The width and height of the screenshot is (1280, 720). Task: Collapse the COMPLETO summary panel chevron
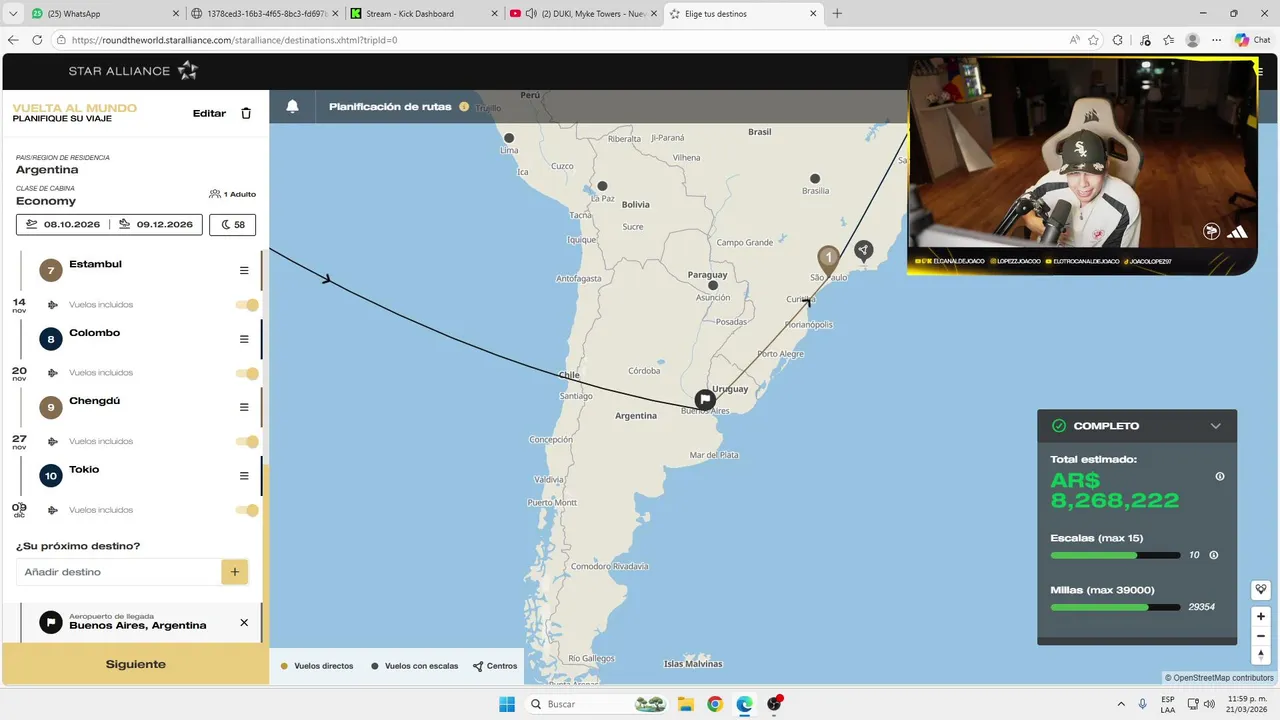pyautogui.click(x=1216, y=426)
